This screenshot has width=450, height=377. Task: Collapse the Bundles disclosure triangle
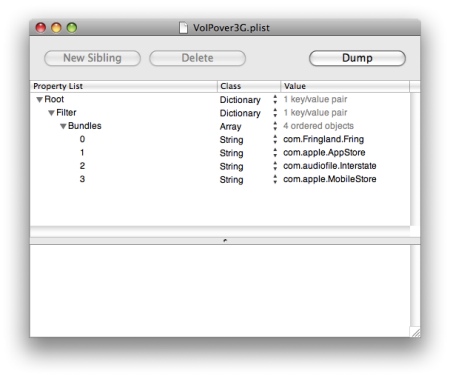[63, 126]
